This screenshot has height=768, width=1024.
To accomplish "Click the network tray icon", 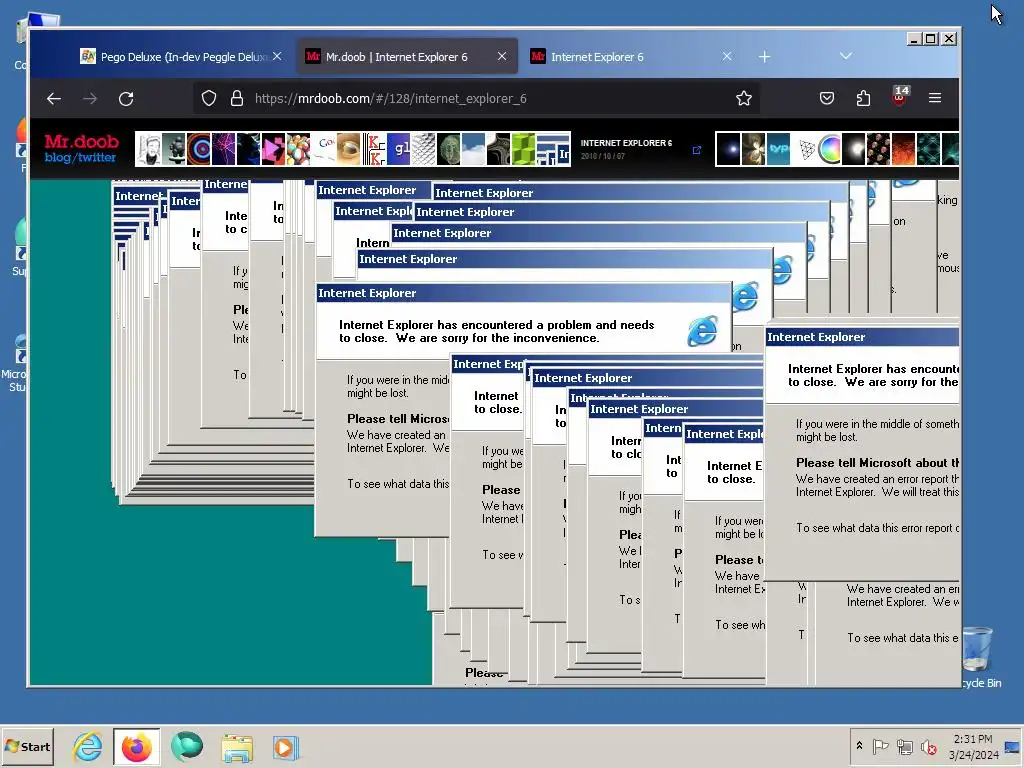I will [904, 746].
